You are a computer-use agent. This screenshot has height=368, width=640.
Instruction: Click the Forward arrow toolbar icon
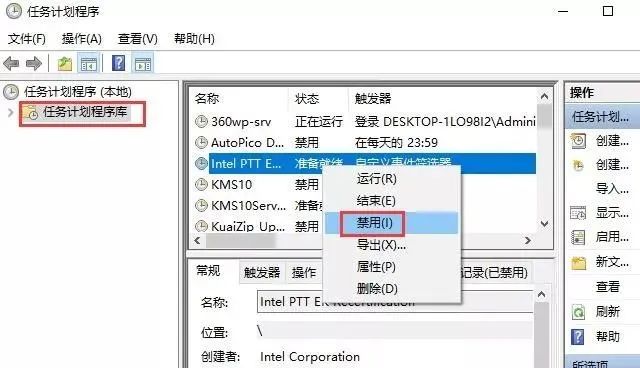click(33, 64)
